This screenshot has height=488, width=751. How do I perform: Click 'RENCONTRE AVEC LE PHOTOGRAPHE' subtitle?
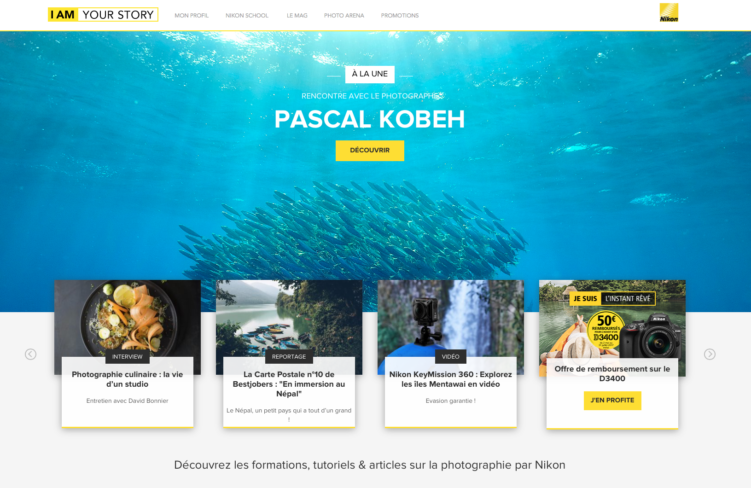[372, 96]
